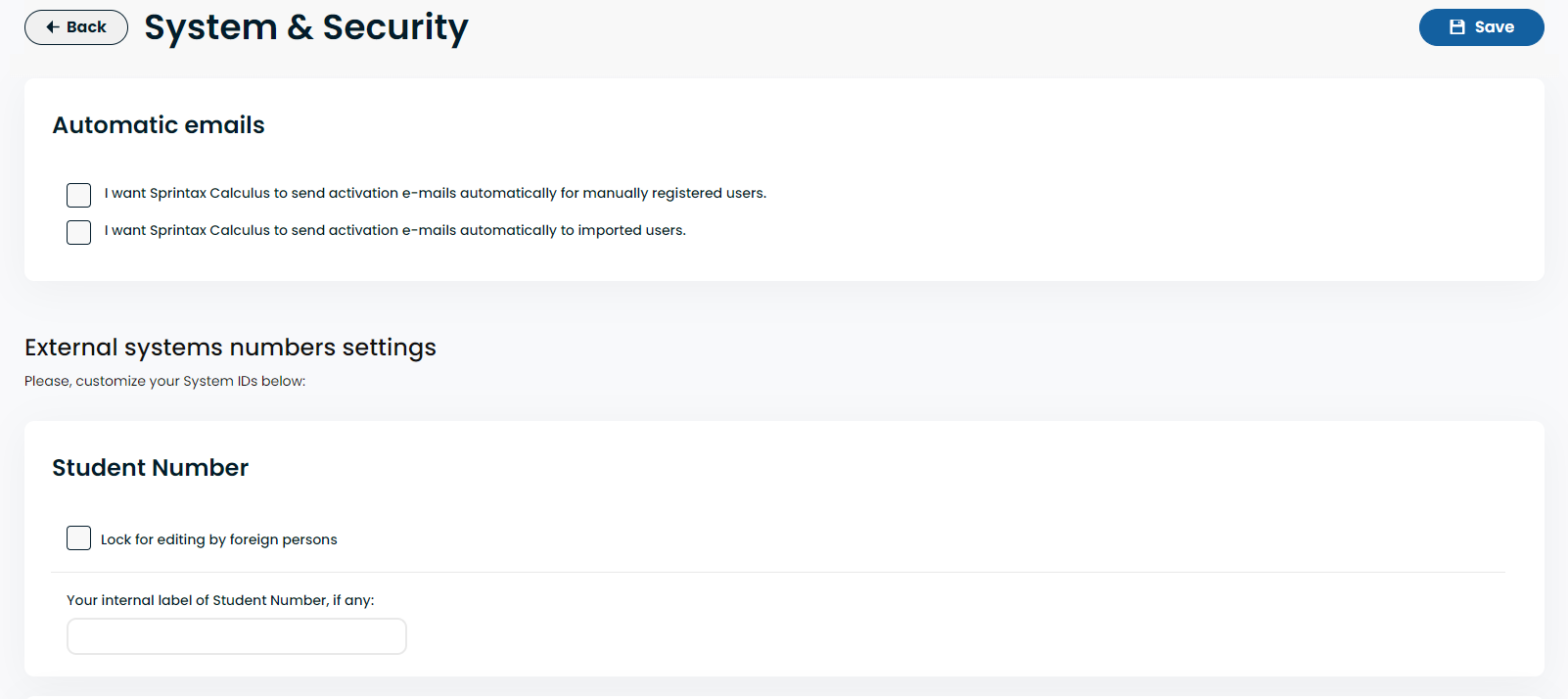Select the Automatic emails section heading
This screenshot has height=699, width=1568.
[159, 125]
